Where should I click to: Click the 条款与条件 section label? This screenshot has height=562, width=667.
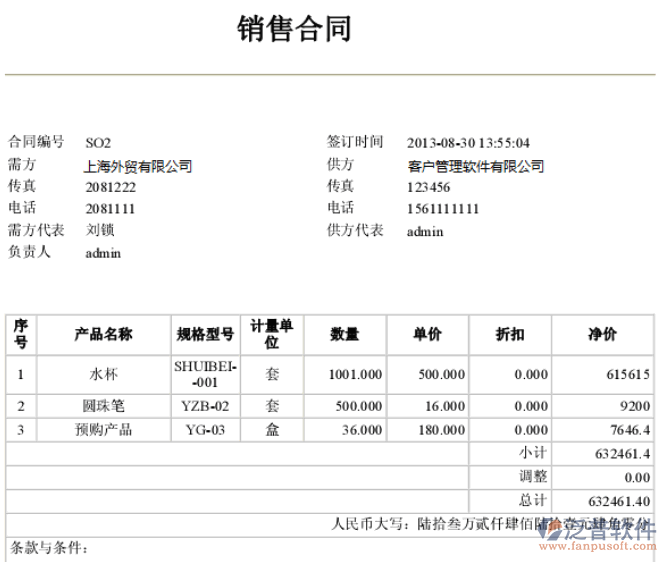pos(50,548)
